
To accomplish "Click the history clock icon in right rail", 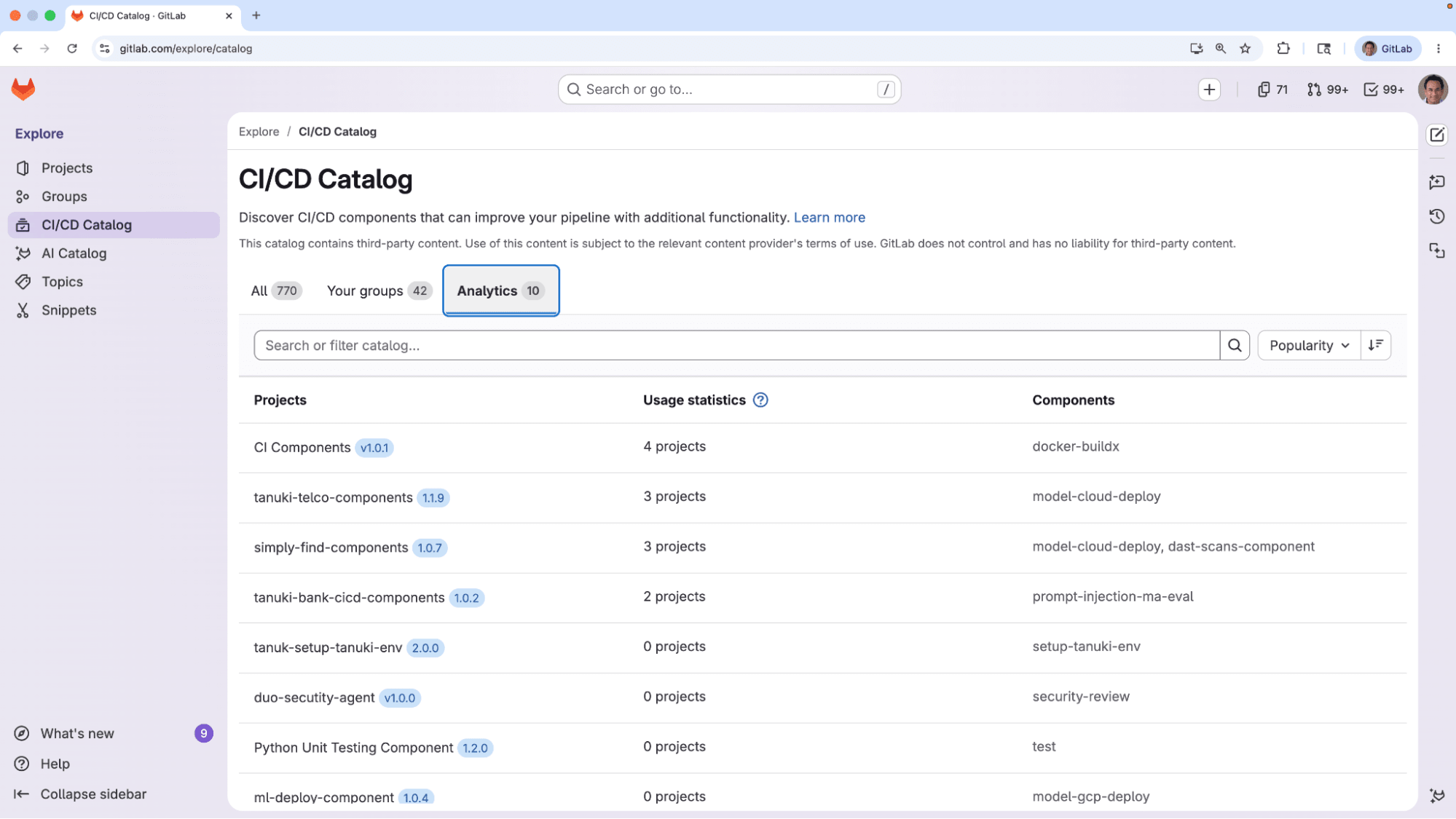I will click(1437, 216).
